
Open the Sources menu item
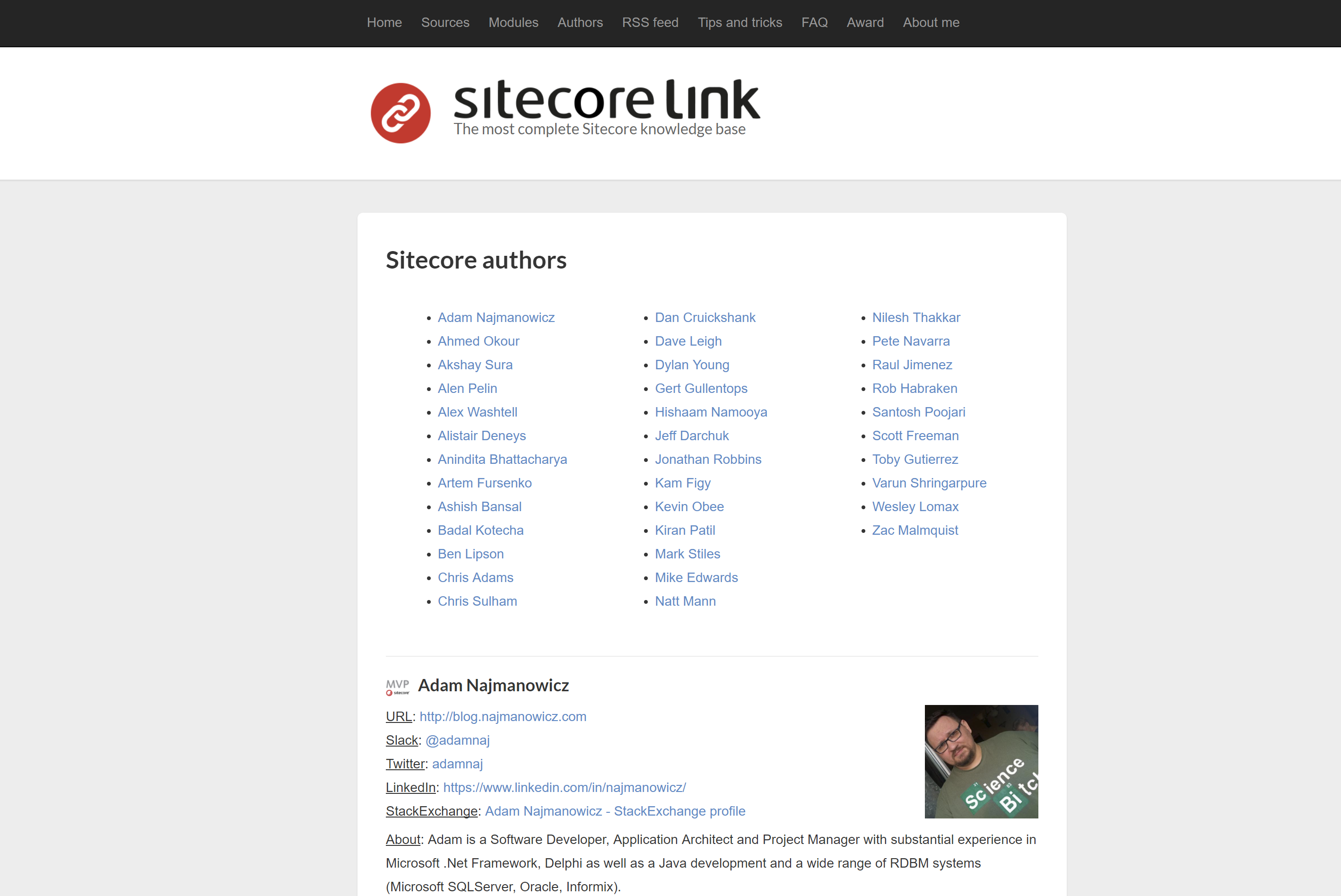point(444,23)
